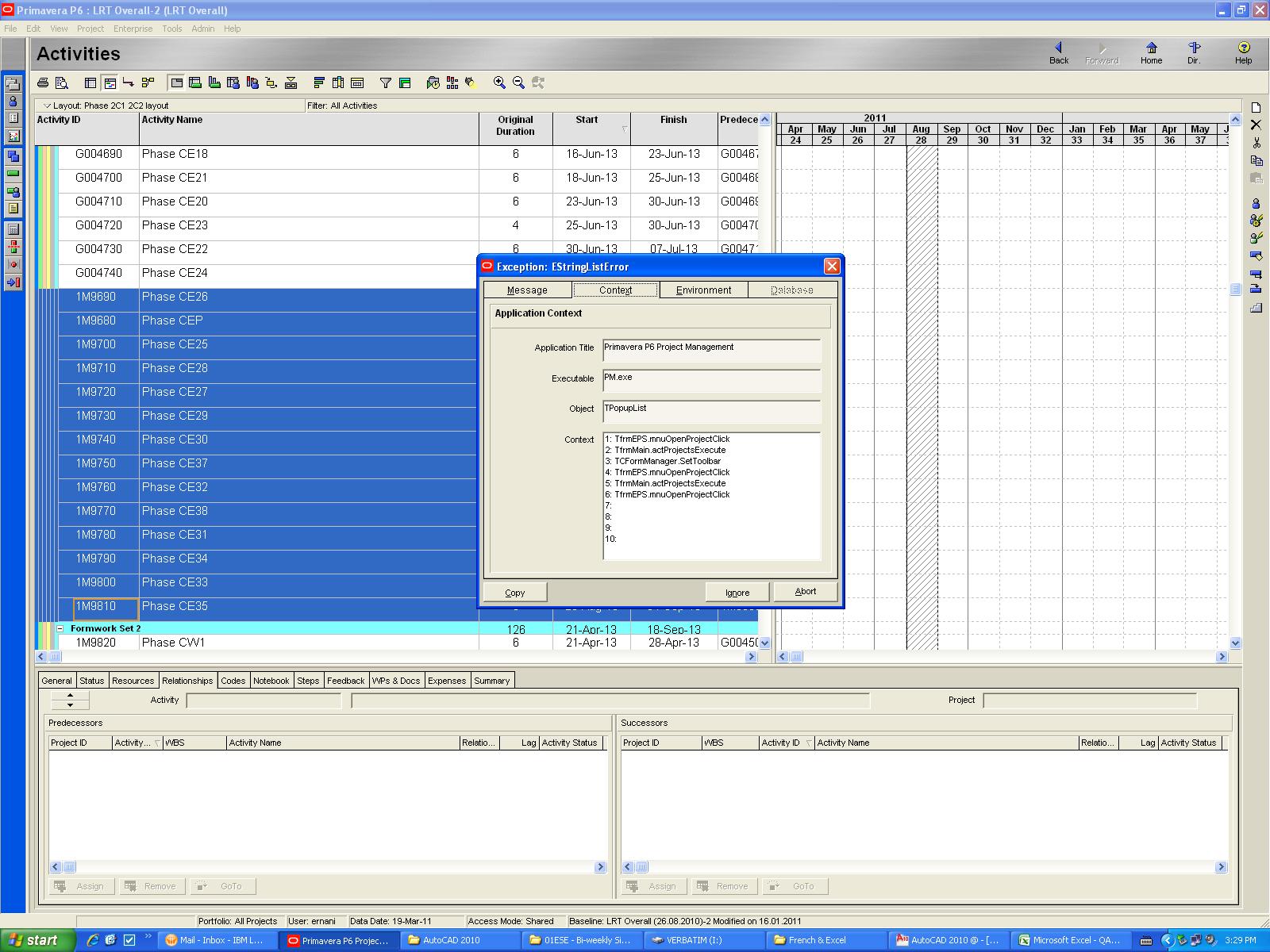Image resolution: width=1270 pixels, height=952 pixels.
Task: Switch to Environment tab in exception dialog
Action: pyautogui.click(x=703, y=290)
